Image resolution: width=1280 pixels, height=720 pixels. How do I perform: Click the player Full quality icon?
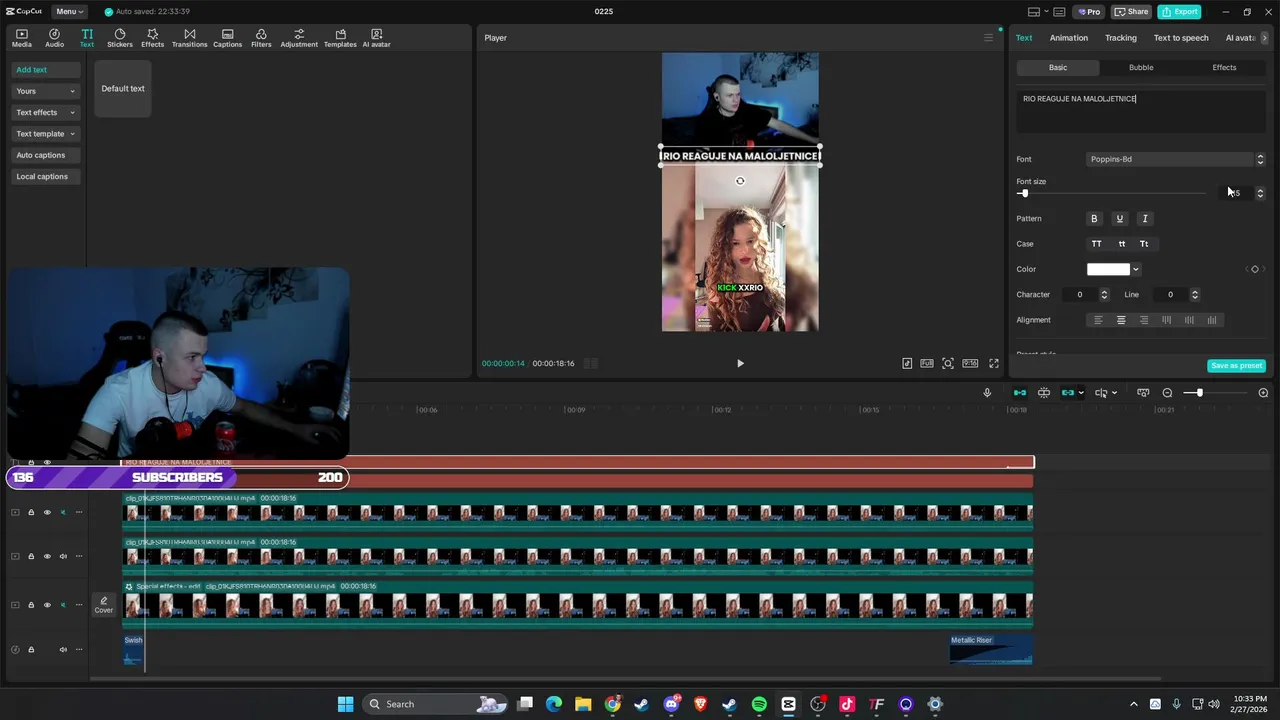927,363
